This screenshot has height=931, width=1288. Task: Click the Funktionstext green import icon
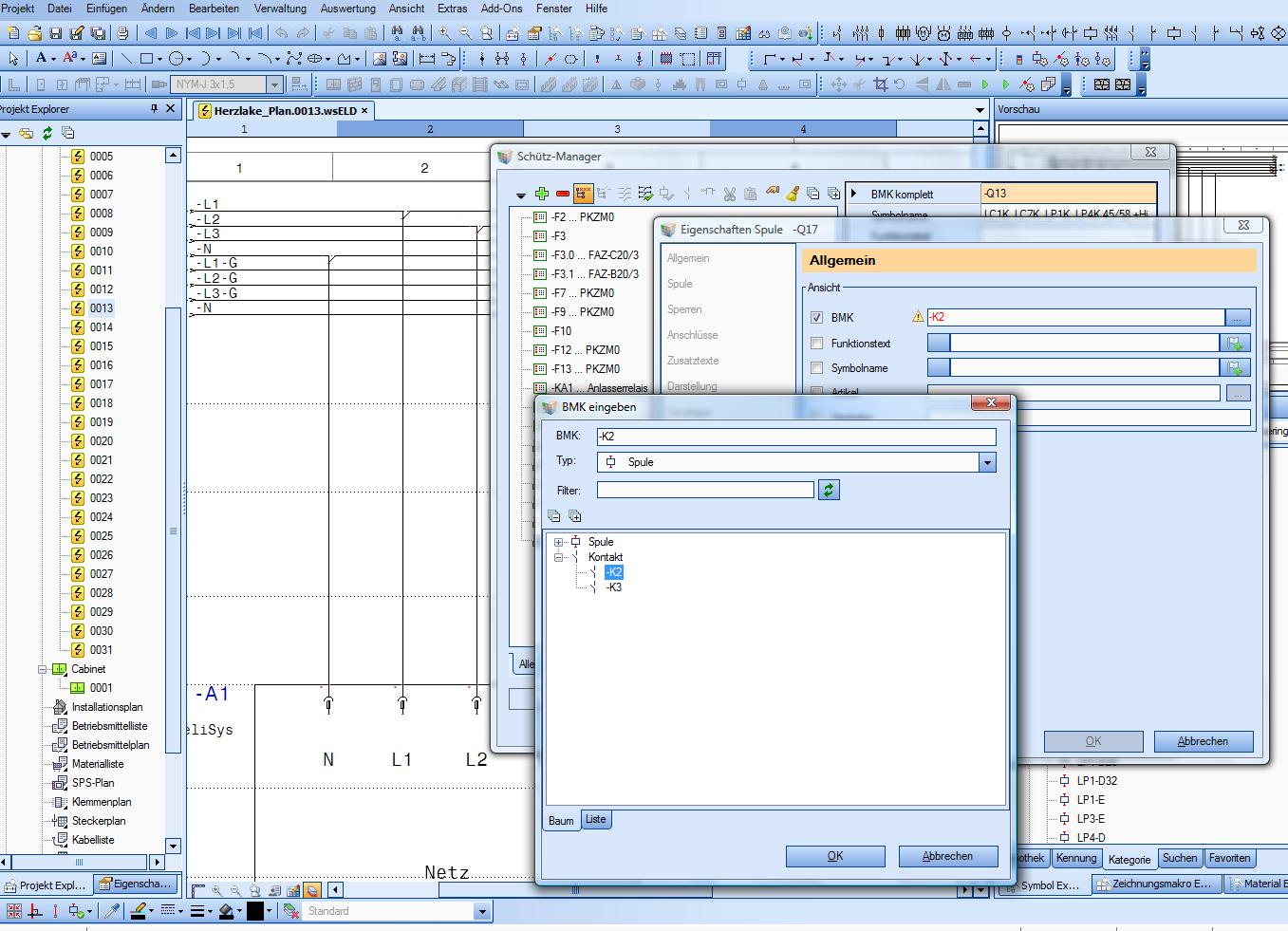pyautogui.click(x=1235, y=343)
